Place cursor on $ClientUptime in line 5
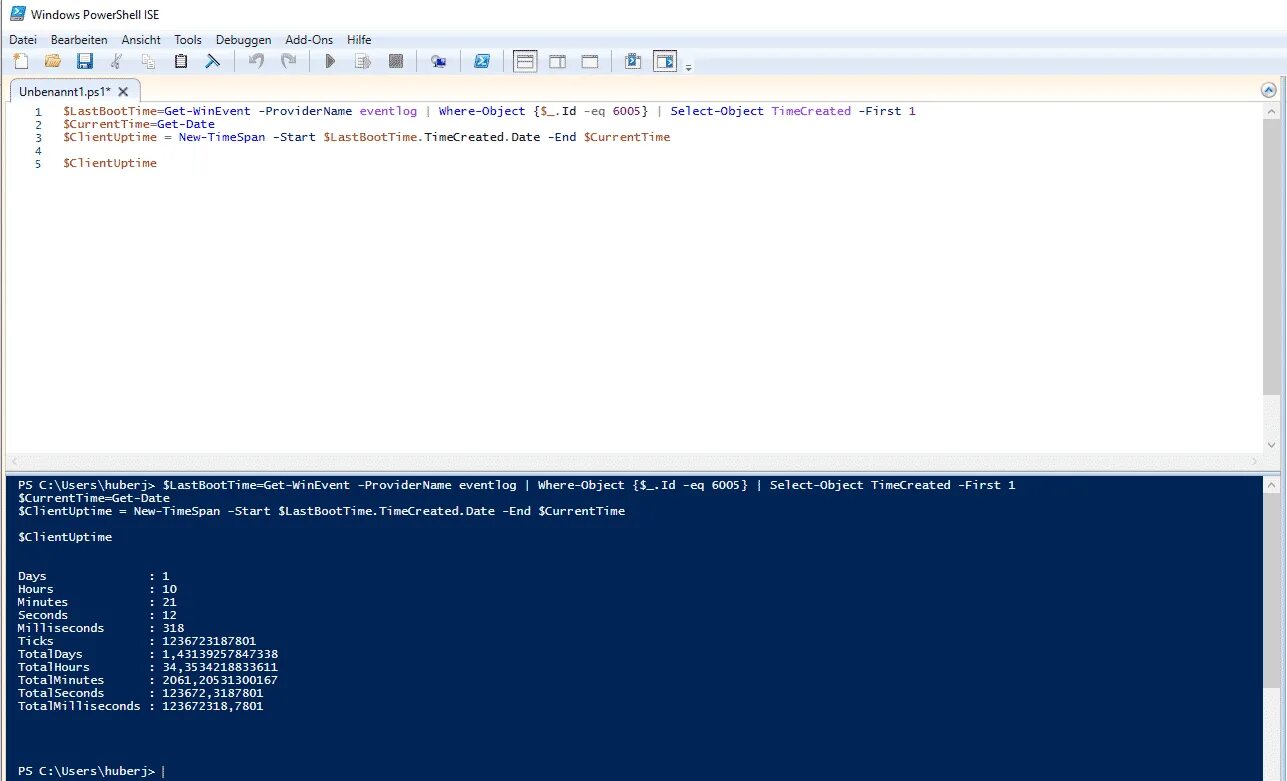1287x781 pixels. pos(110,163)
